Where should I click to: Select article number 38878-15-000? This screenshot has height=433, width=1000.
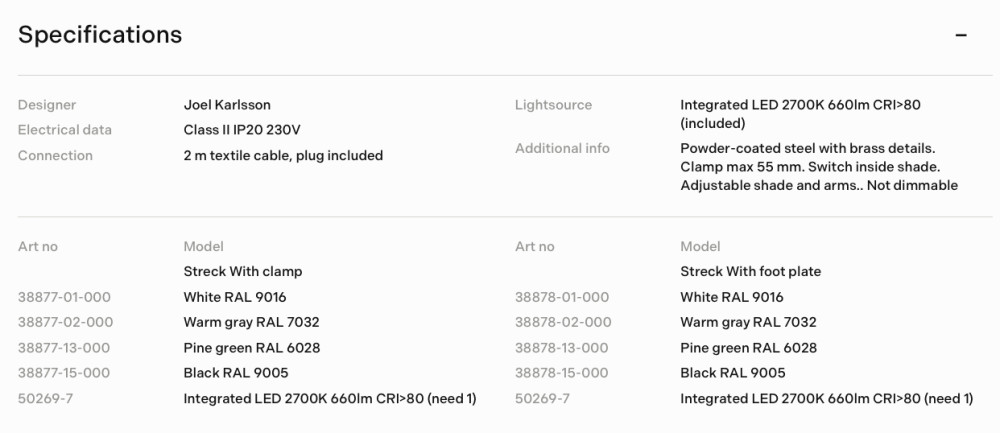(561, 373)
